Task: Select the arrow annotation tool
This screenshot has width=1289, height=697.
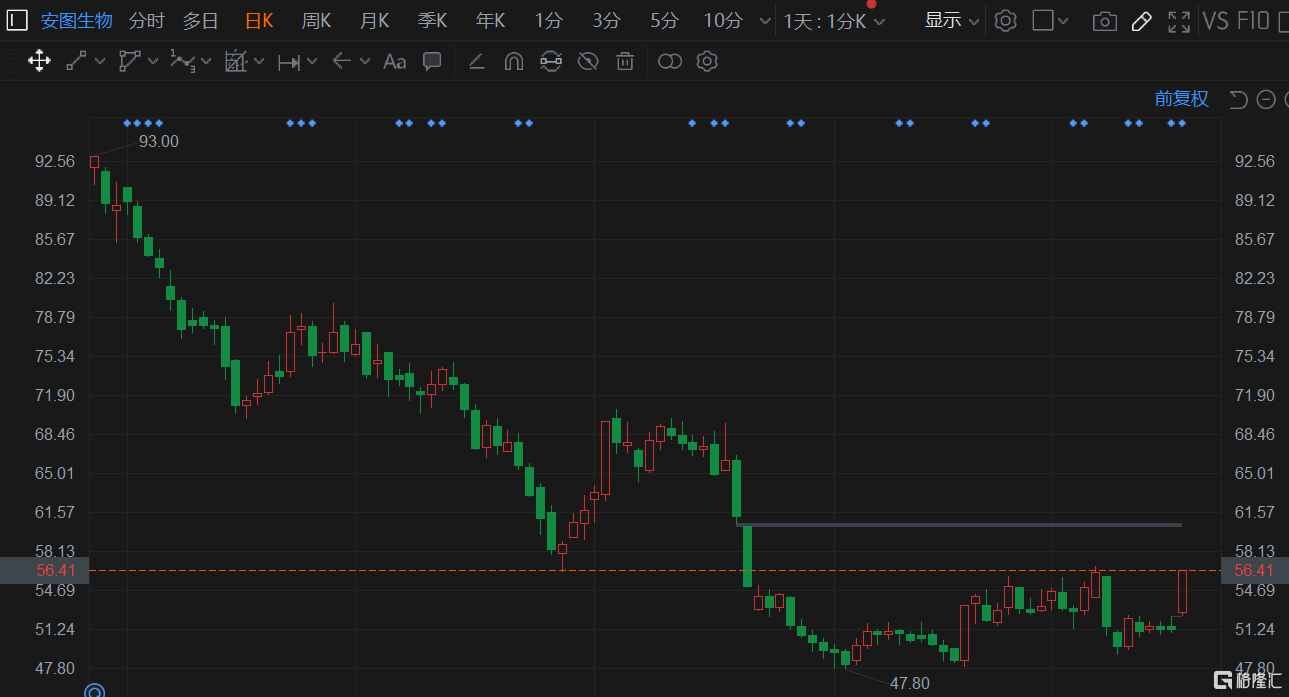Action: (x=342, y=61)
